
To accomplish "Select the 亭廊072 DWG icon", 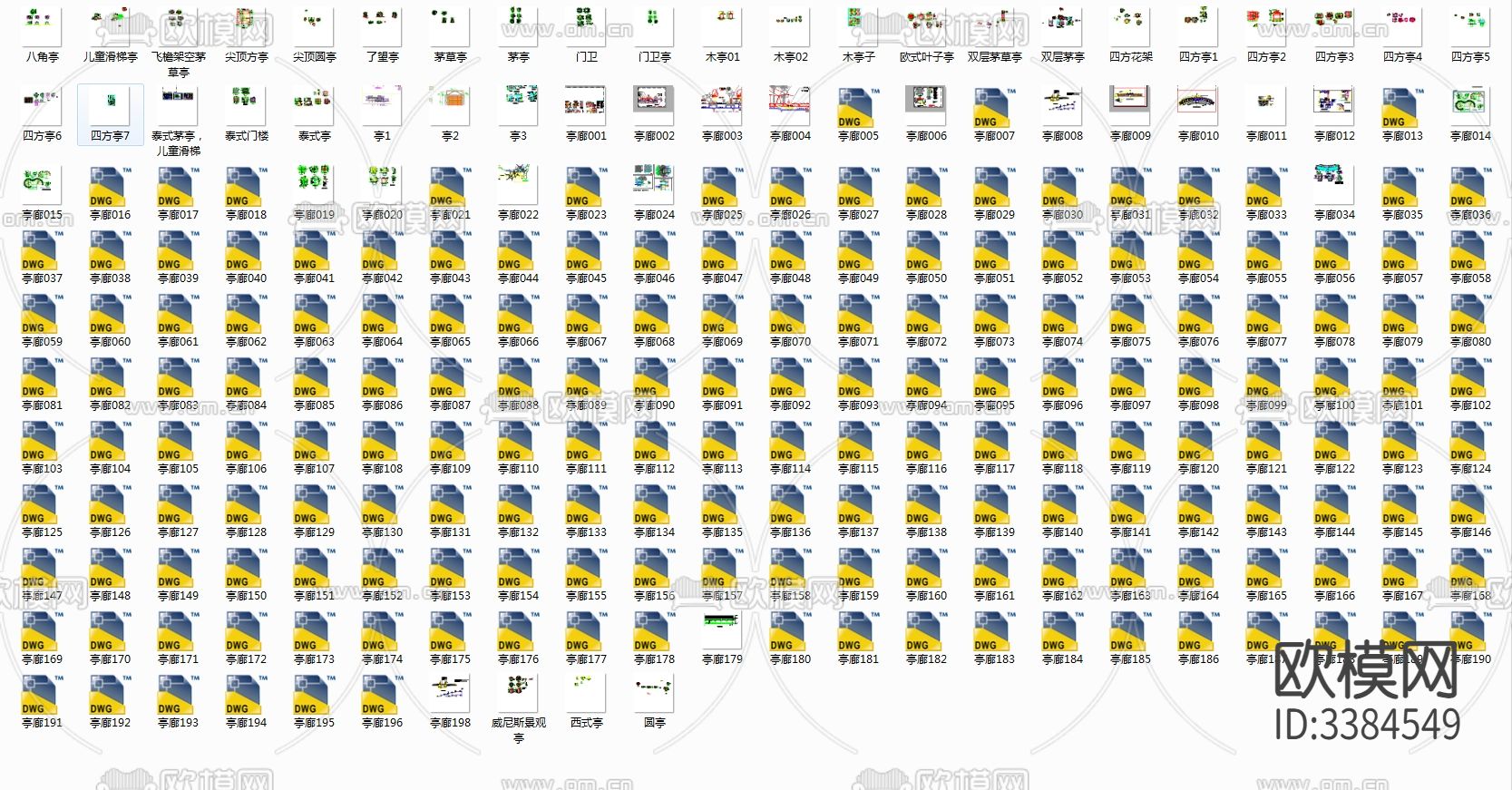I will (926, 313).
